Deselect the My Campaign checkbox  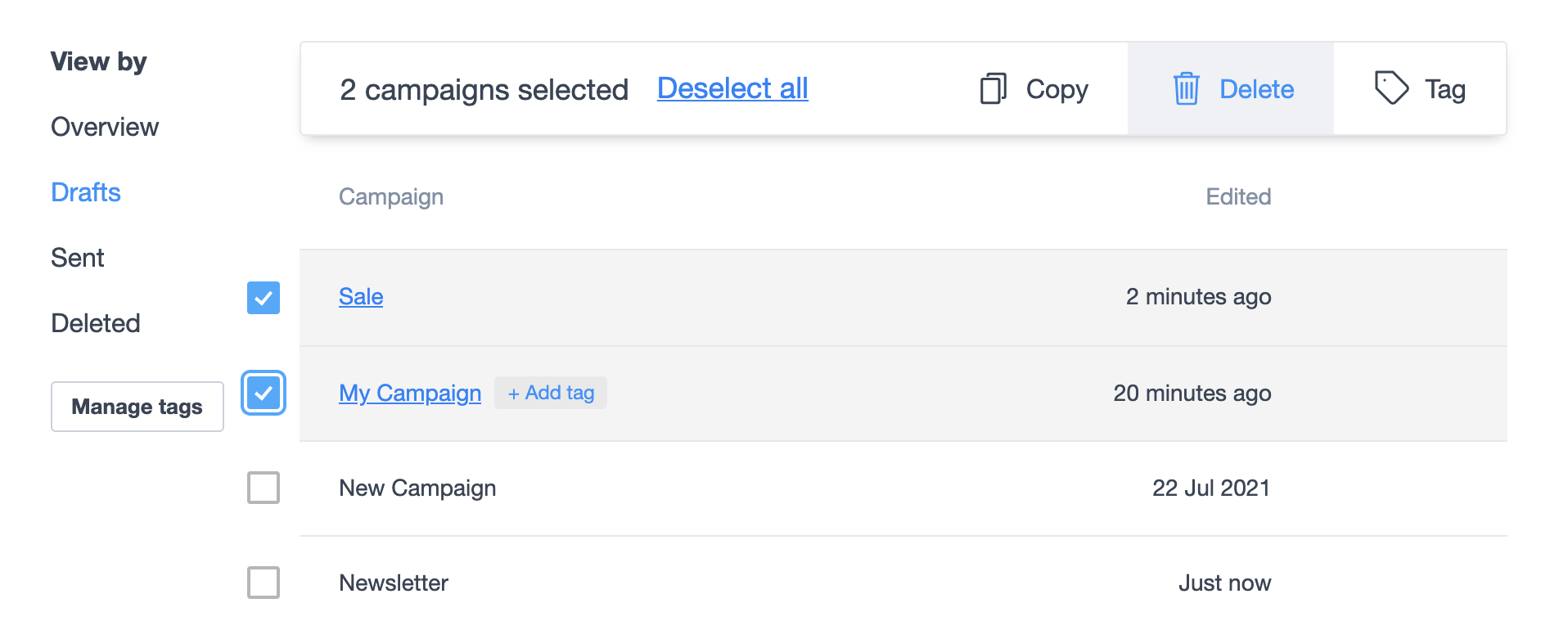click(x=263, y=394)
